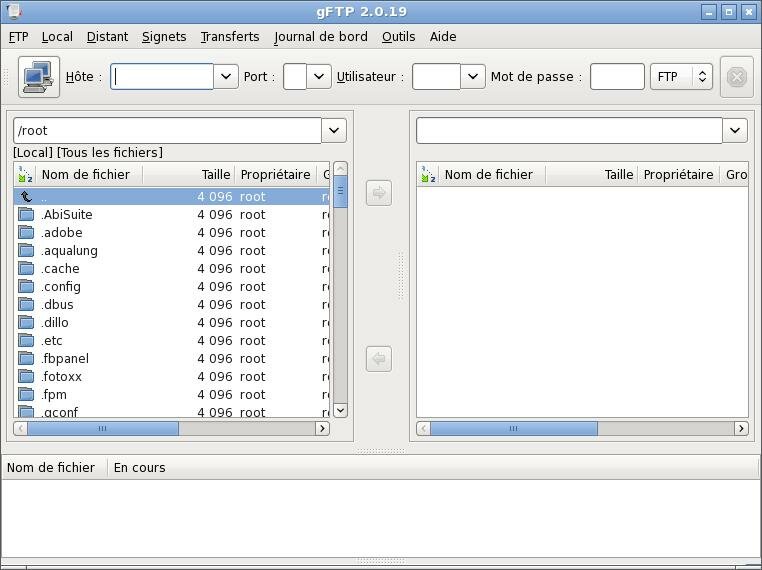The height and width of the screenshot is (570, 762).
Task: Sort local list by Taille
Action: tap(189, 174)
